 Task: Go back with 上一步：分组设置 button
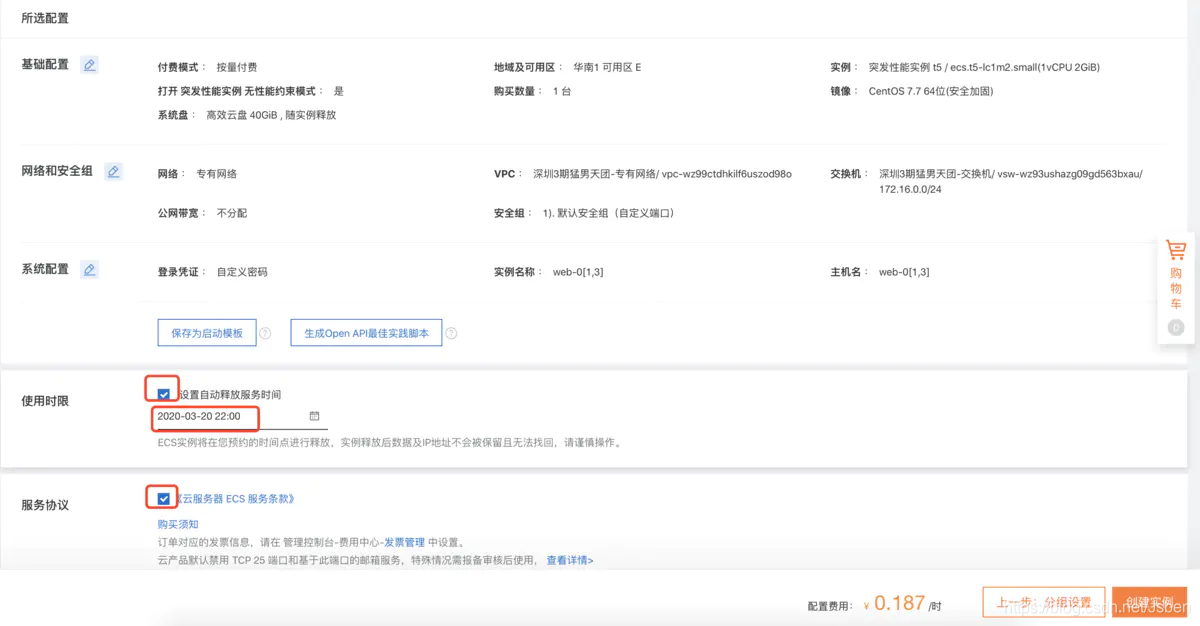click(x=1044, y=603)
